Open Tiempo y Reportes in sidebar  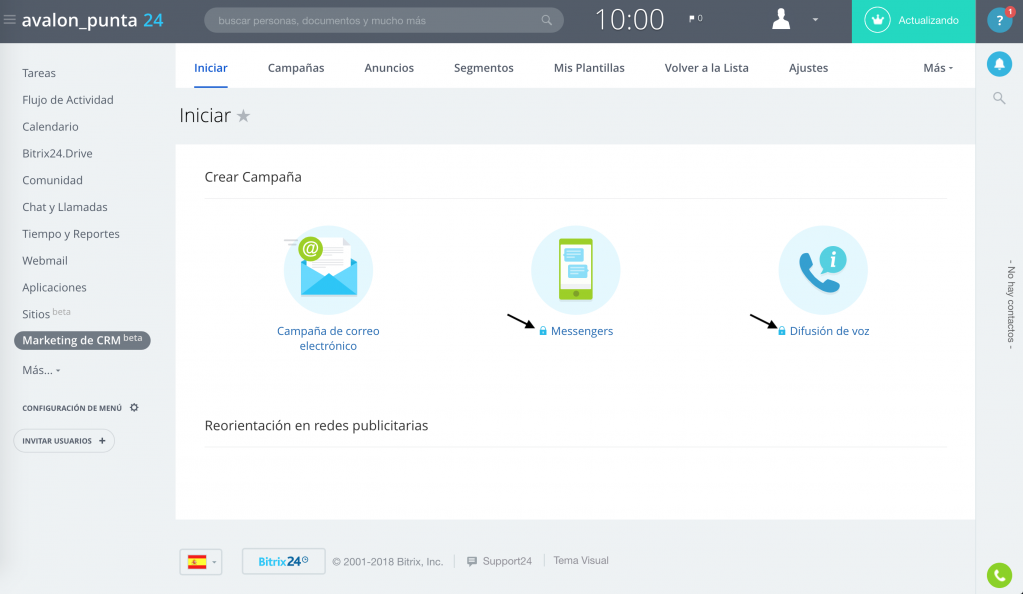tap(71, 234)
